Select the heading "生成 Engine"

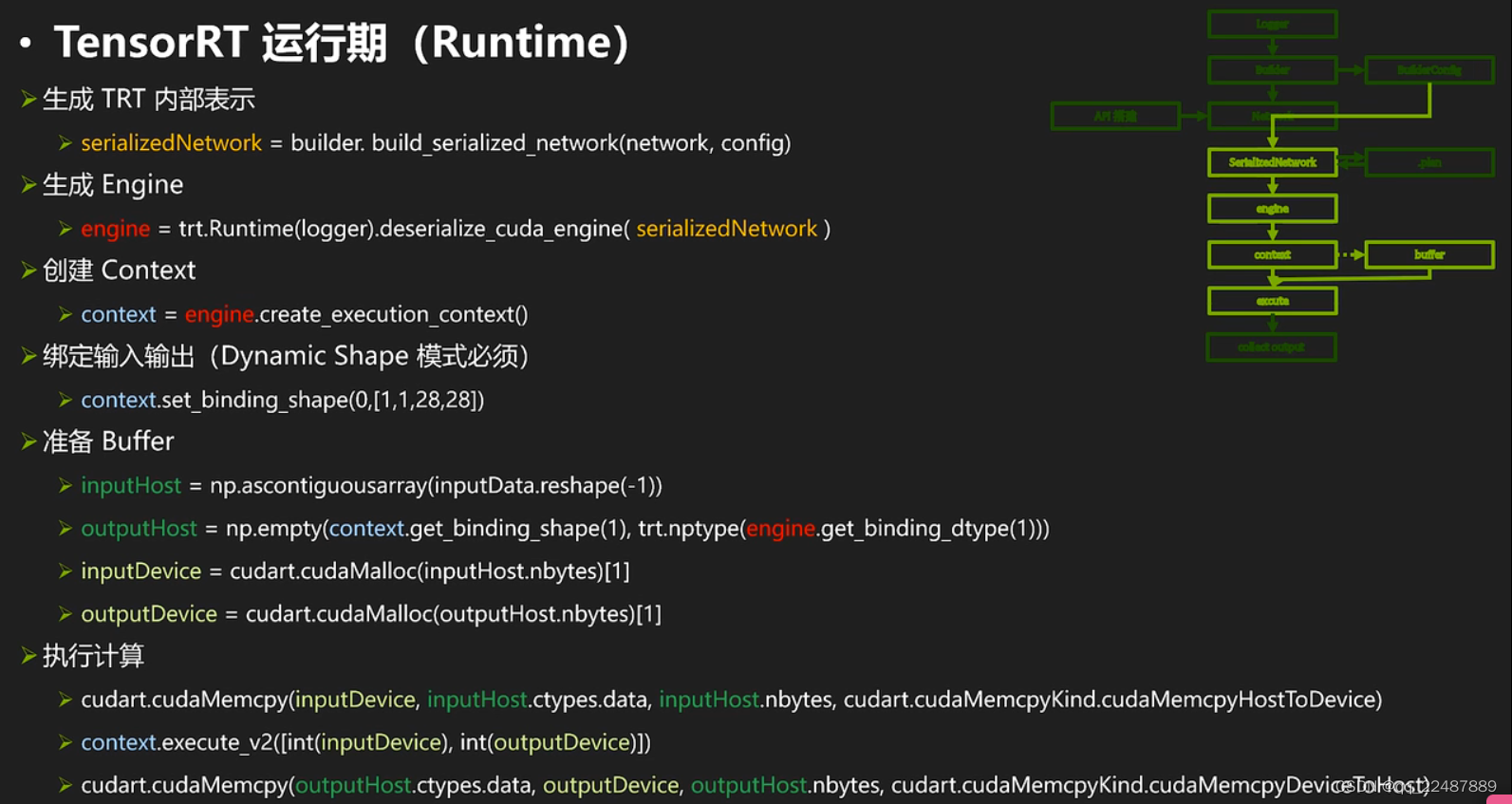coord(113,184)
